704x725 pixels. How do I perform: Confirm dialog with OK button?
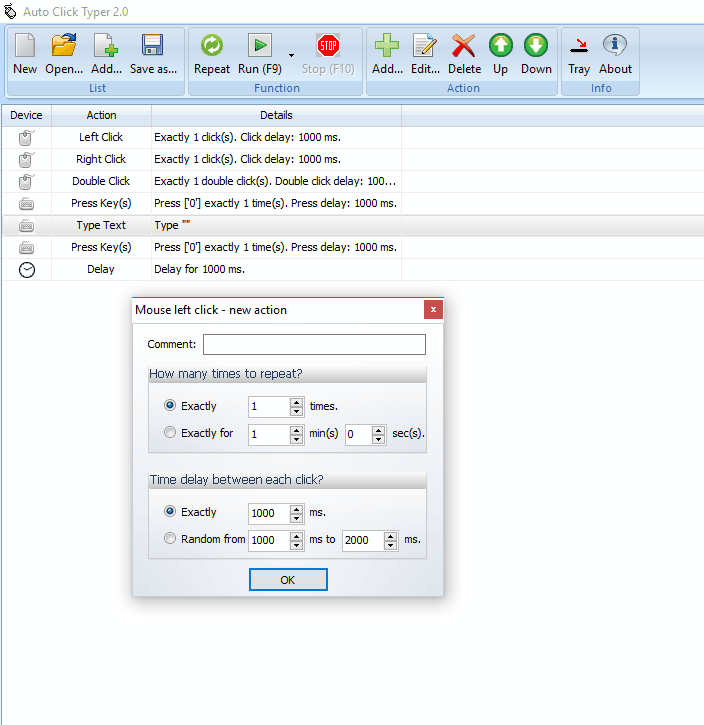tap(288, 580)
